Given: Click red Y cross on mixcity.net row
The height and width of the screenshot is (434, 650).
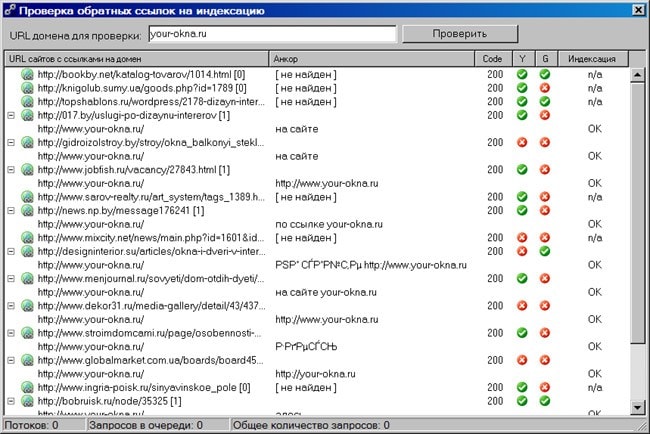Looking at the screenshot, I should 522,238.
